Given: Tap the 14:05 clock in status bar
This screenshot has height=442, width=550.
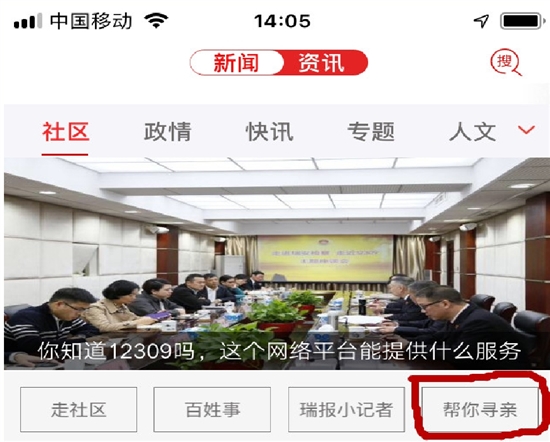Looking at the screenshot, I should click(282, 21).
